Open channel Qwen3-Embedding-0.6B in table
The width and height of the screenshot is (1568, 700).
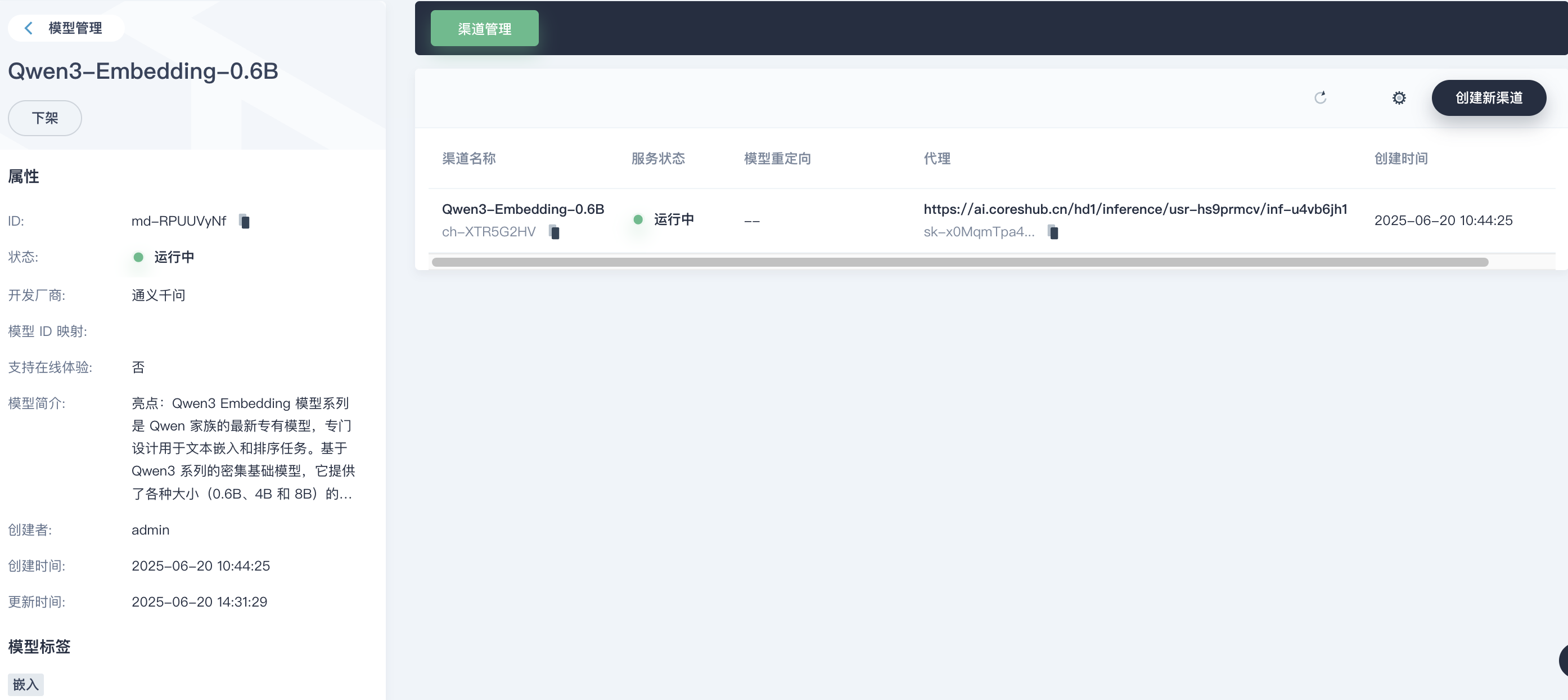tap(523, 209)
